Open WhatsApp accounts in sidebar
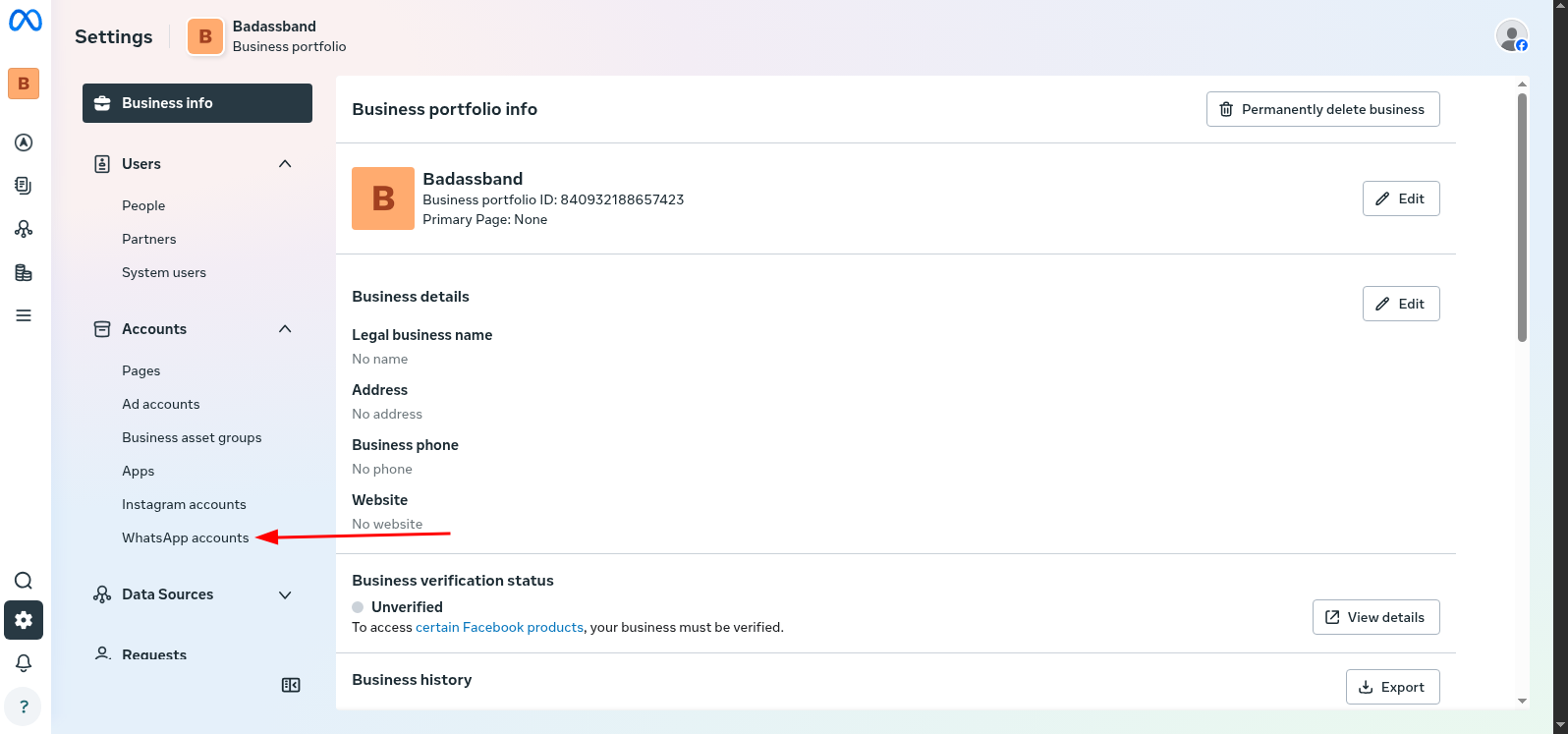Image resolution: width=1568 pixels, height=734 pixels. 185,537
